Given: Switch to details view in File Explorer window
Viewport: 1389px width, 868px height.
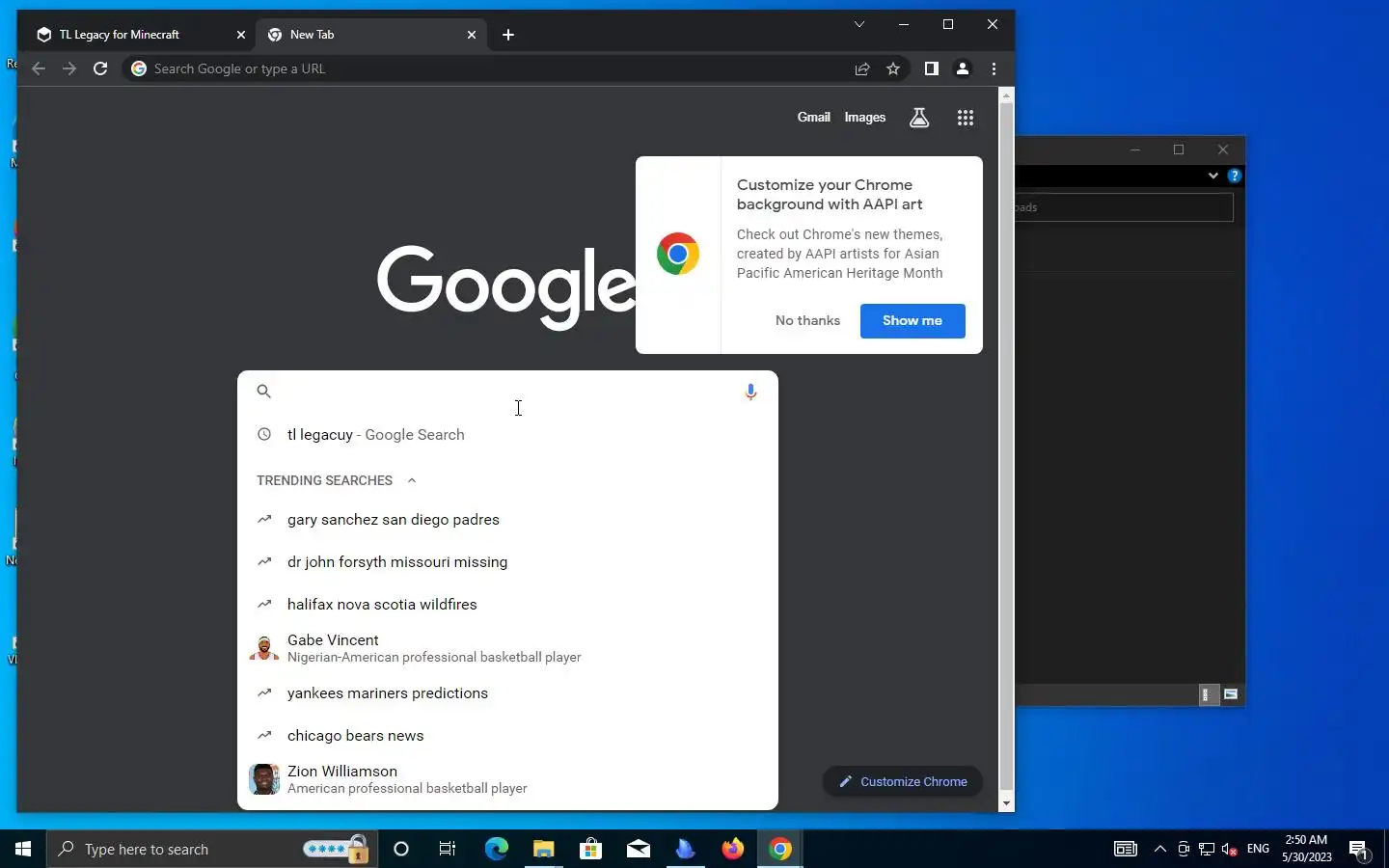Looking at the screenshot, I should click(1208, 694).
